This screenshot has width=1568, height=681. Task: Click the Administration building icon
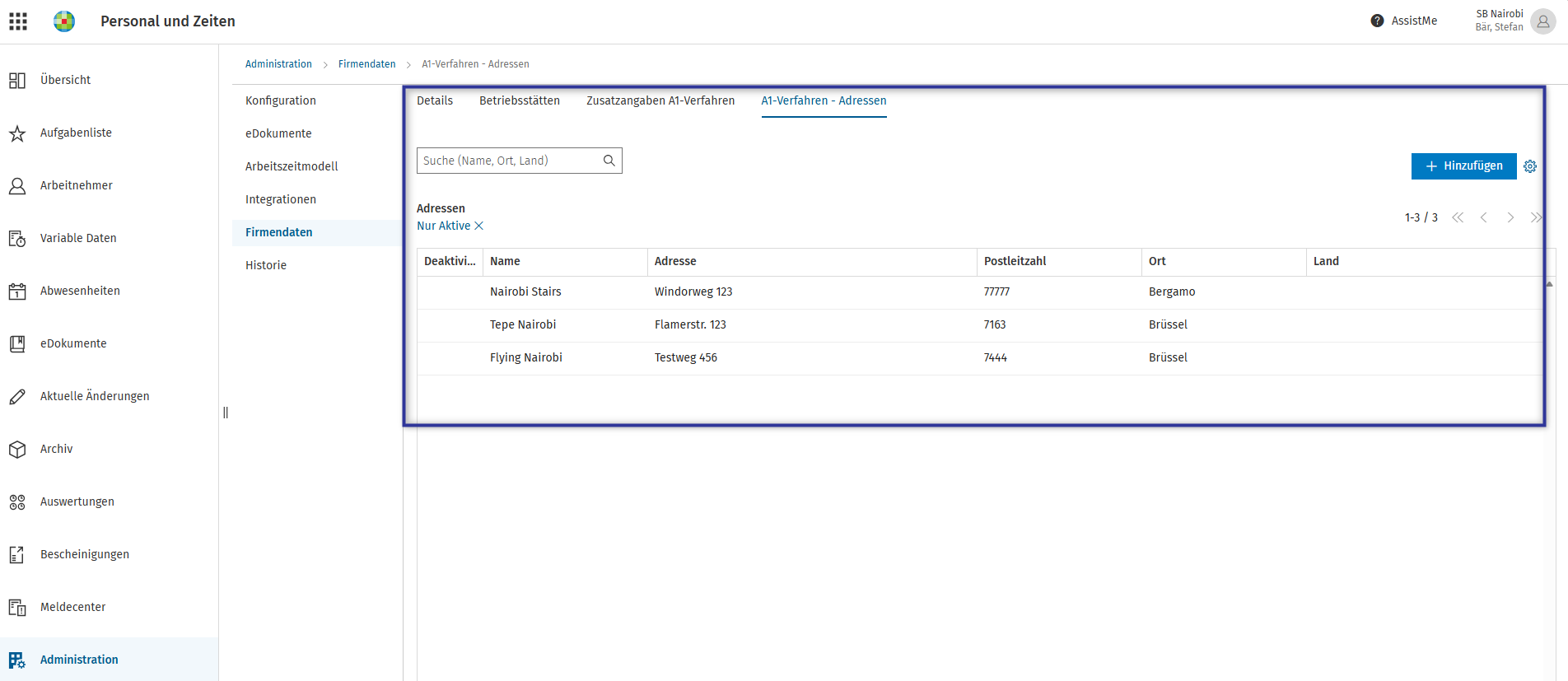[17, 660]
